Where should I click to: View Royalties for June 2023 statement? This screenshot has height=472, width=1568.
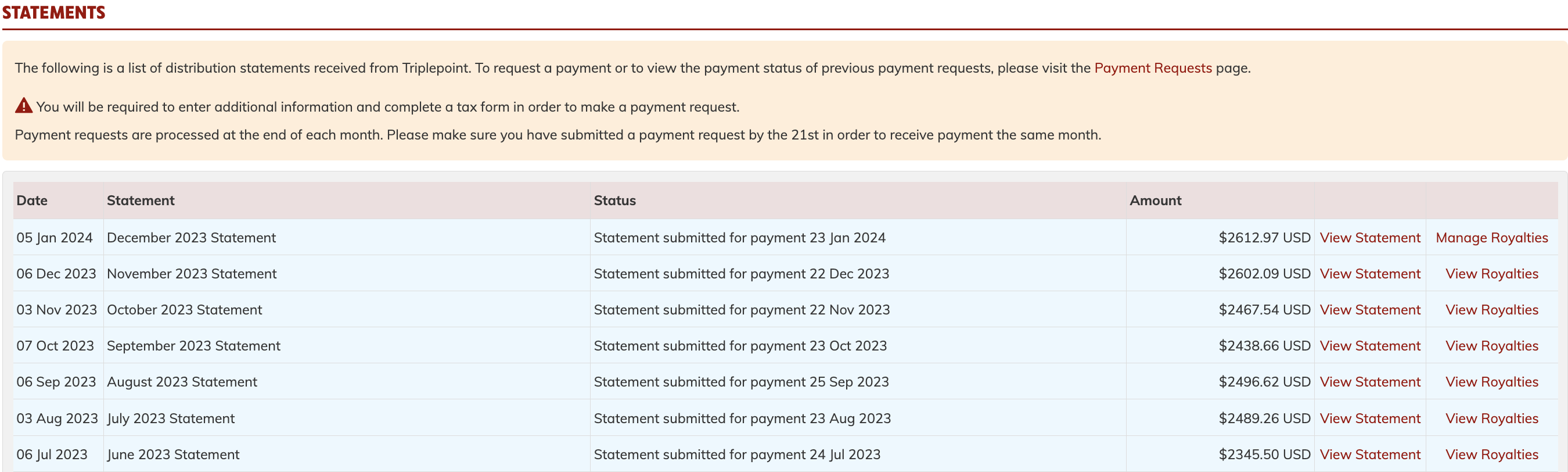tap(1491, 454)
